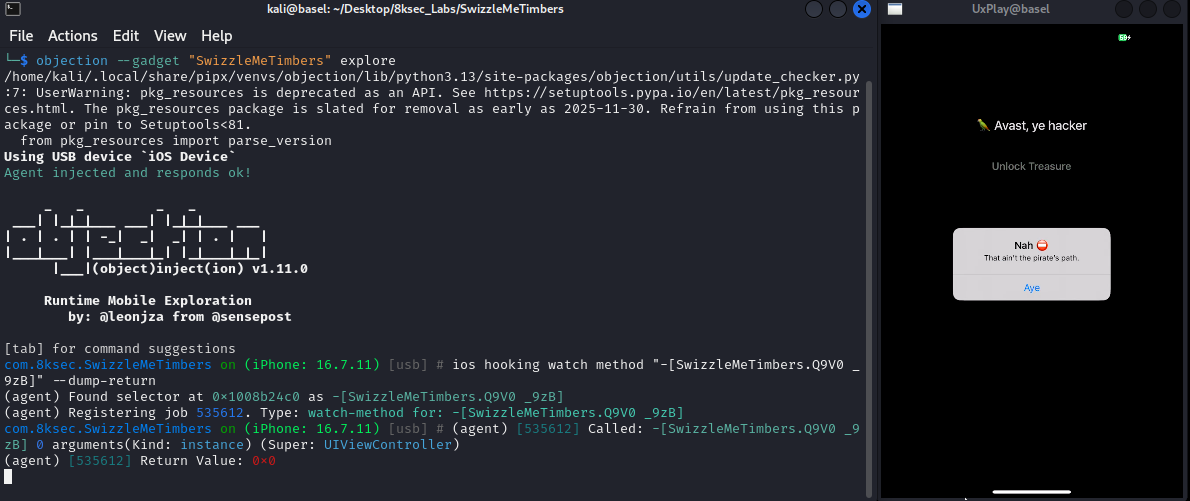Click 'Agent injected and responds ok!' text
Screen dimensions: 1190x501
tap(128, 172)
